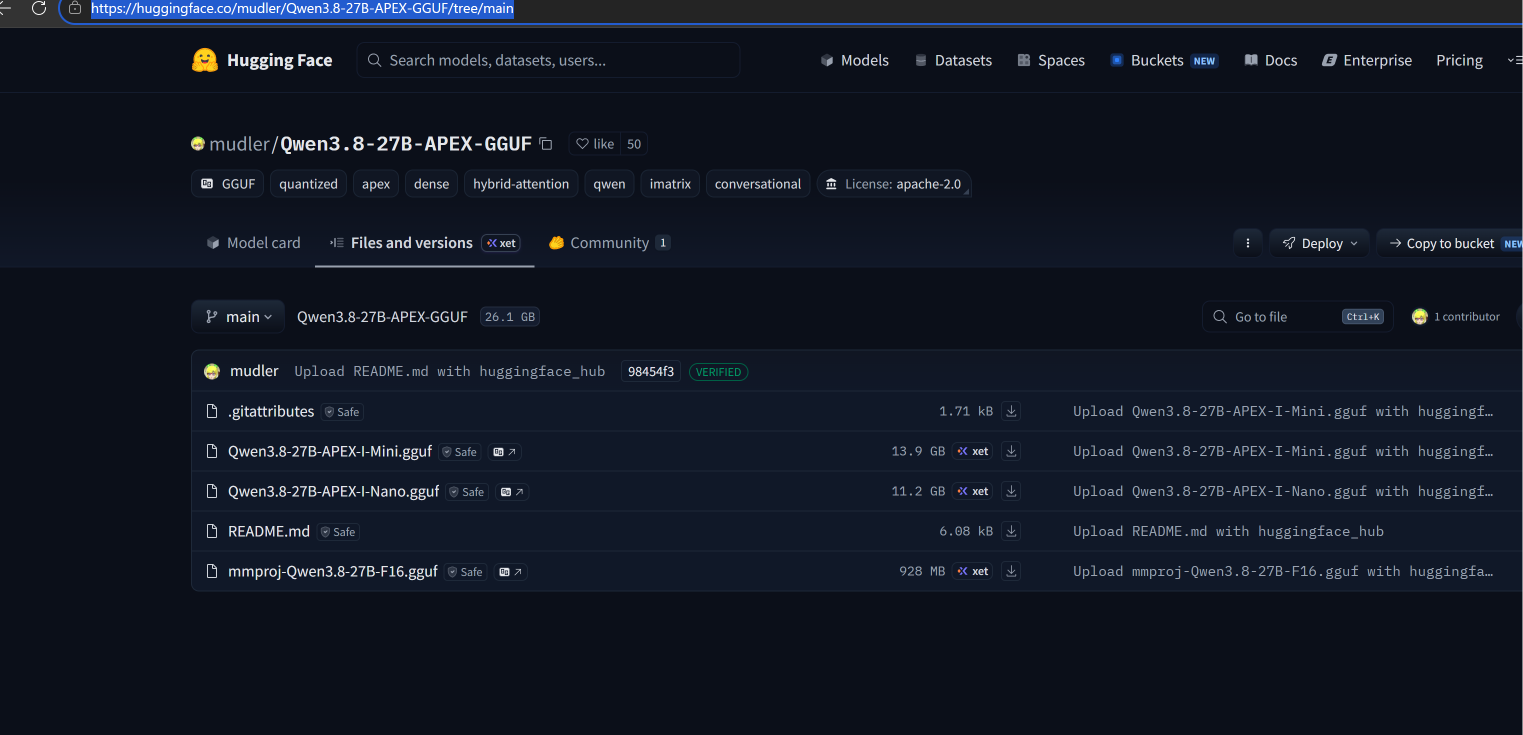This screenshot has width=1523, height=735.
Task: Click xet badge on mmproj row
Action: click(x=973, y=571)
